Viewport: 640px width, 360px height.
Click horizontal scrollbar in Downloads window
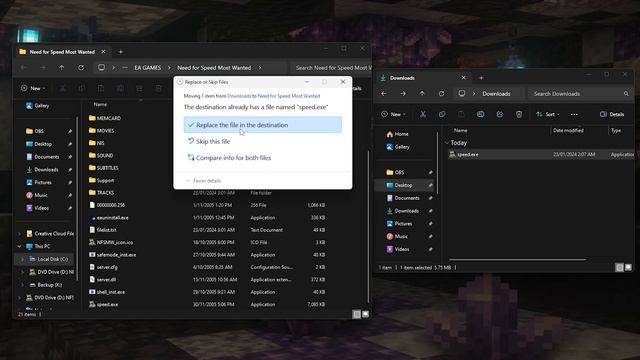pos(517,259)
